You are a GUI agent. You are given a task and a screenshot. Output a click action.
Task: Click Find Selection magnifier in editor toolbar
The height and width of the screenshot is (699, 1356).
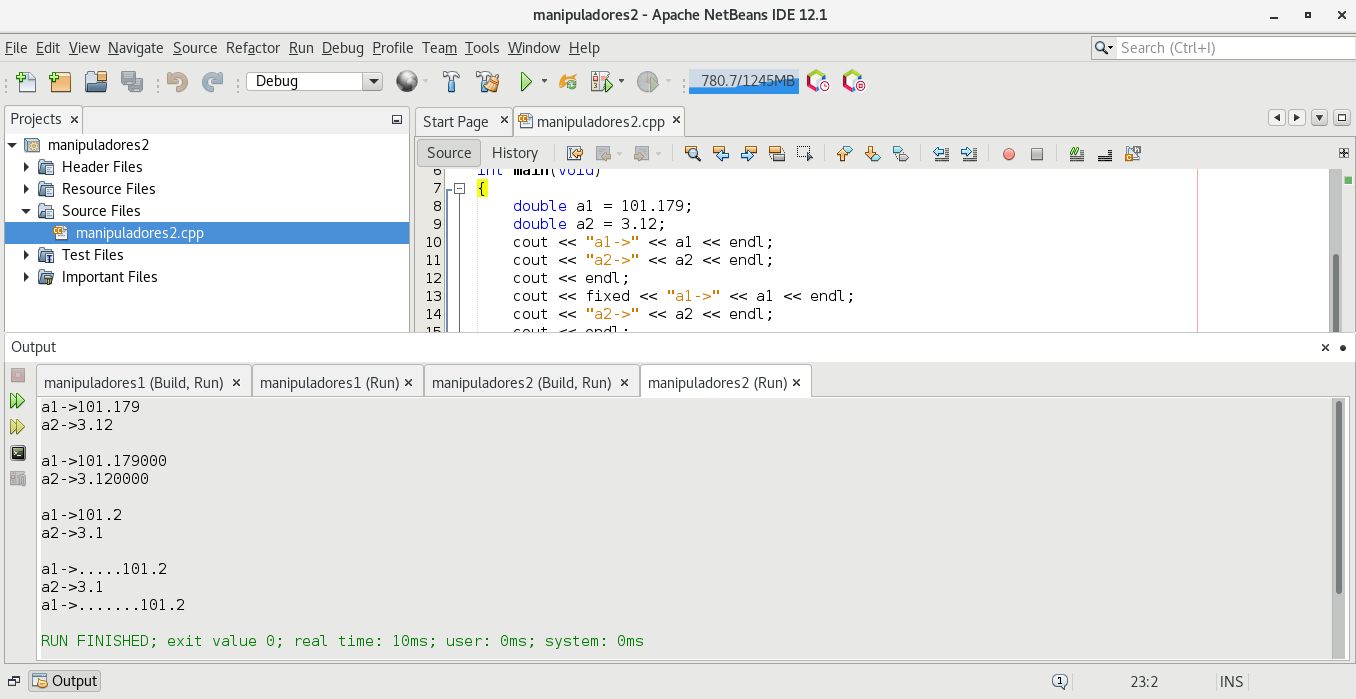[692, 154]
